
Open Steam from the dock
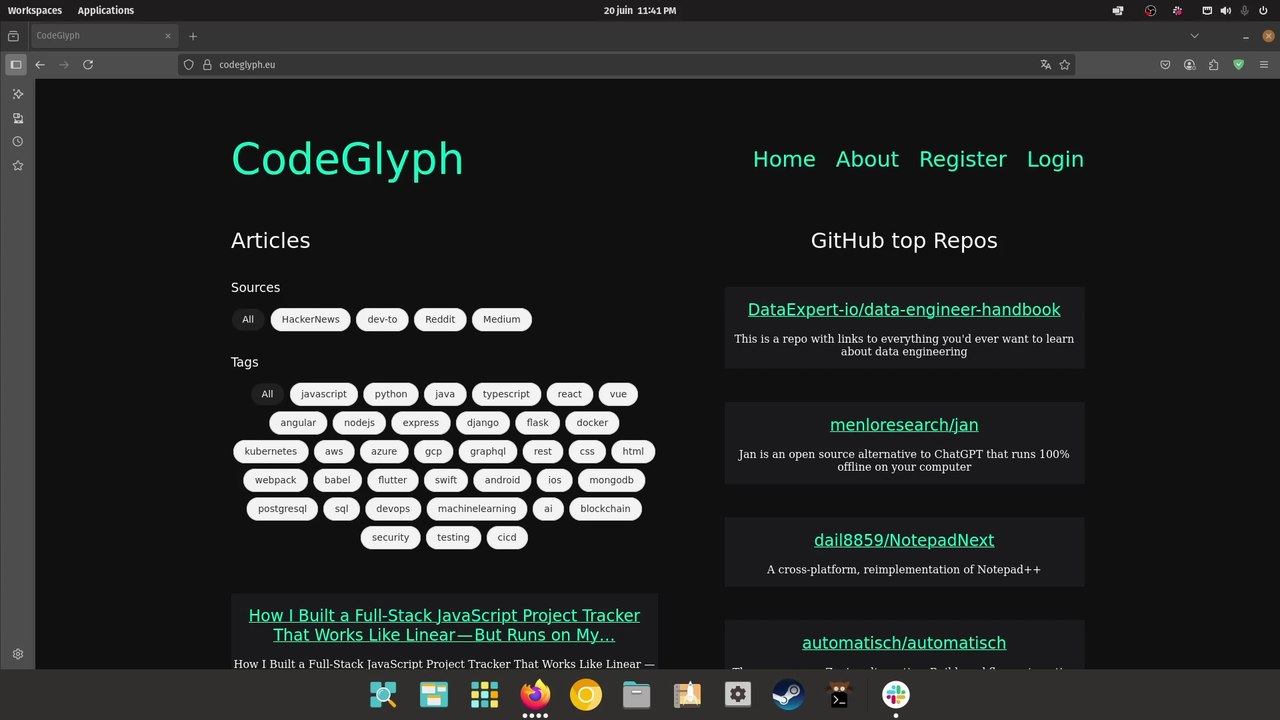click(x=788, y=694)
